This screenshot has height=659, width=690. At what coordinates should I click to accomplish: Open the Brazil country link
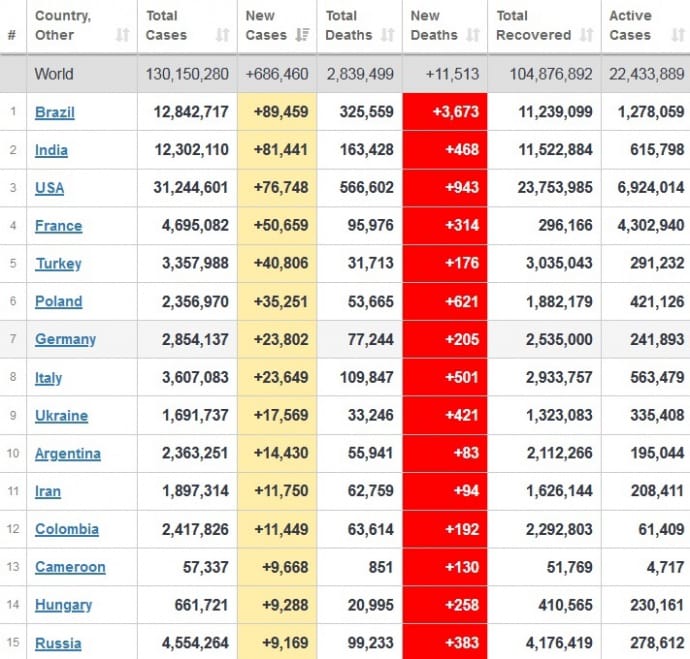click(54, 112)
